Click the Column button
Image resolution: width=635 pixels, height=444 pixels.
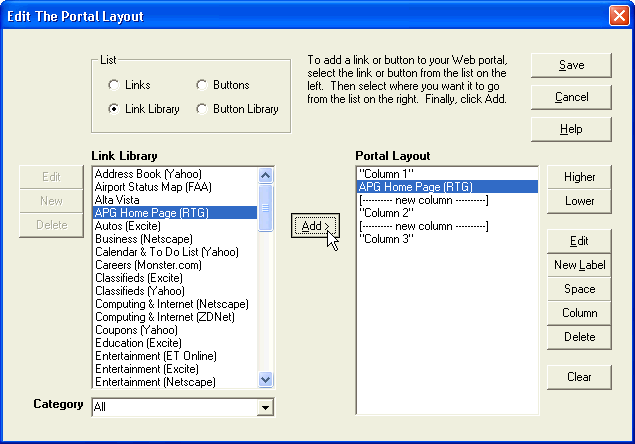coord(579,313)
